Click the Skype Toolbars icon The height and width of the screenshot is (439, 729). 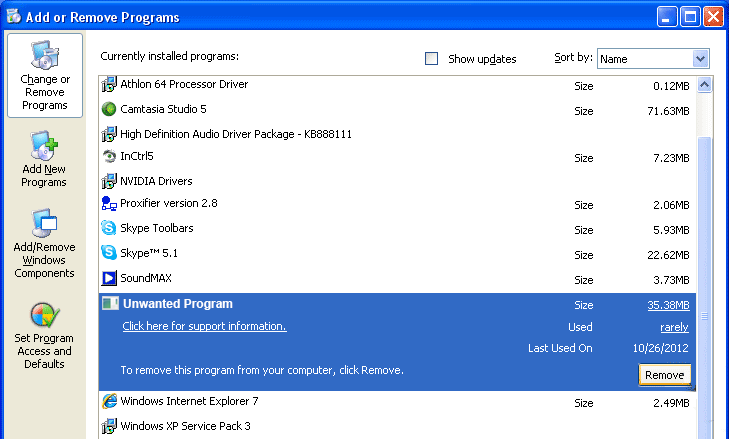coord(109,228)
